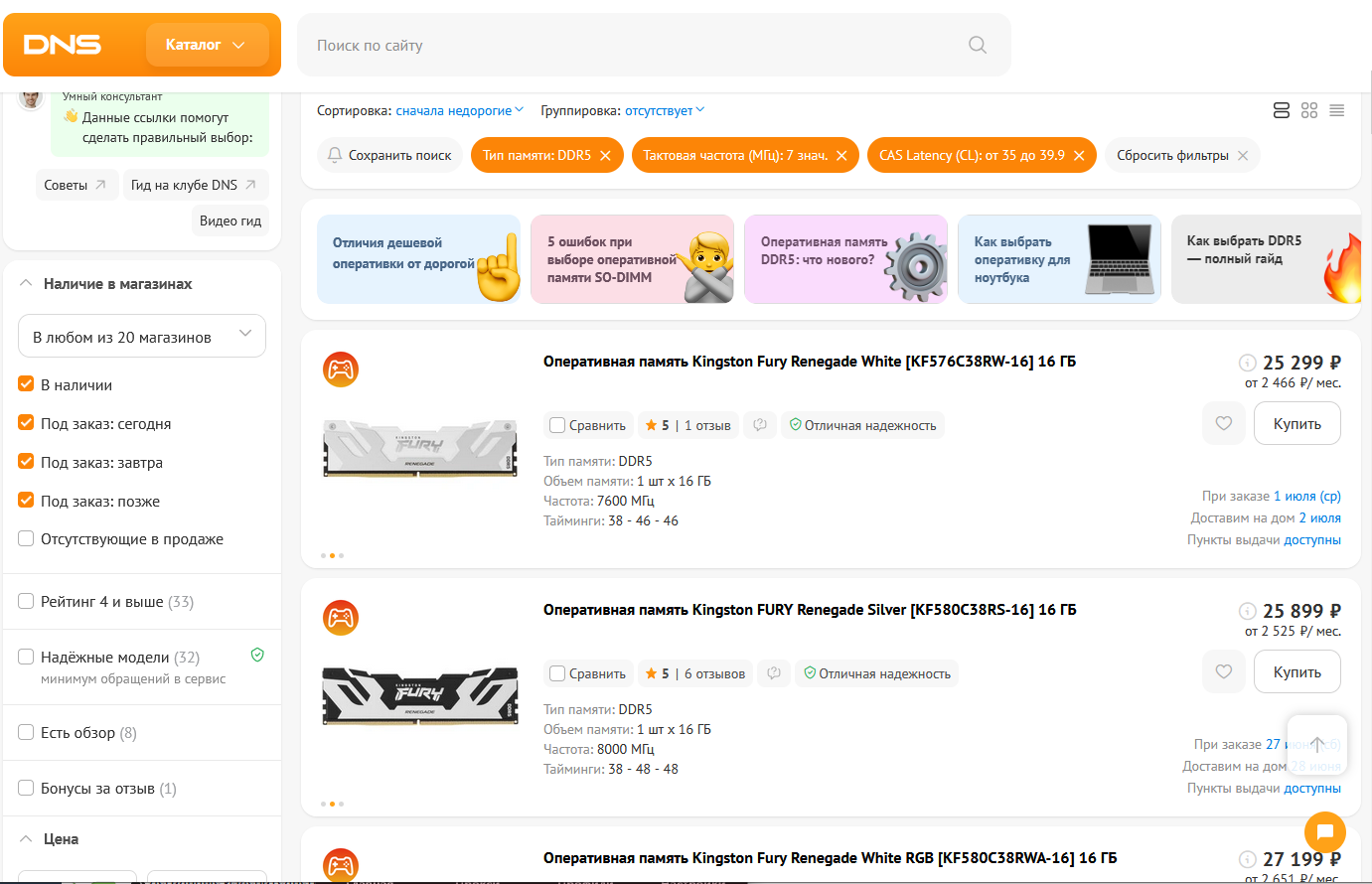1372x884 pixels.
Task: Uncheck Под заказ: позже
Action: click(26, 501)
